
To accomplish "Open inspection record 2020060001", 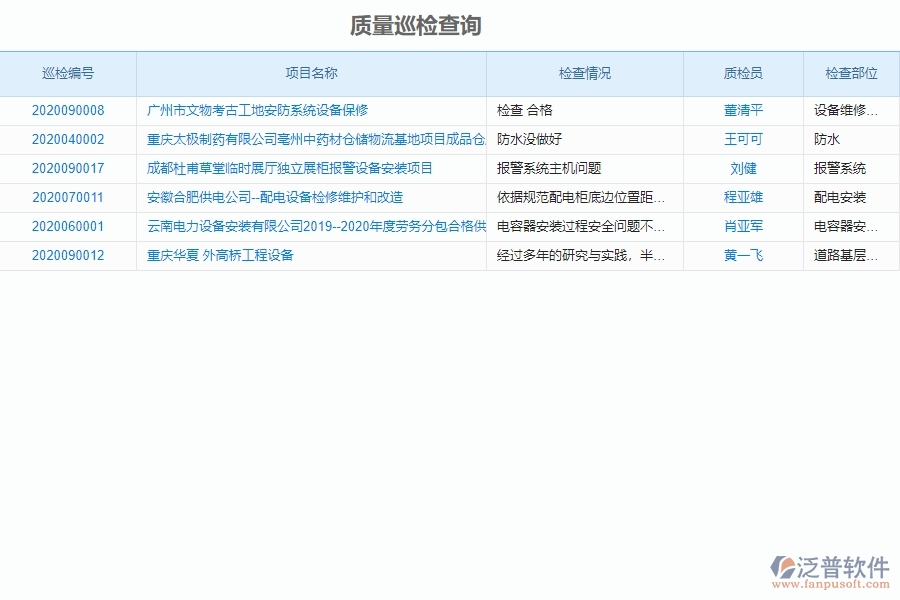I will click(x=67, y=227).
